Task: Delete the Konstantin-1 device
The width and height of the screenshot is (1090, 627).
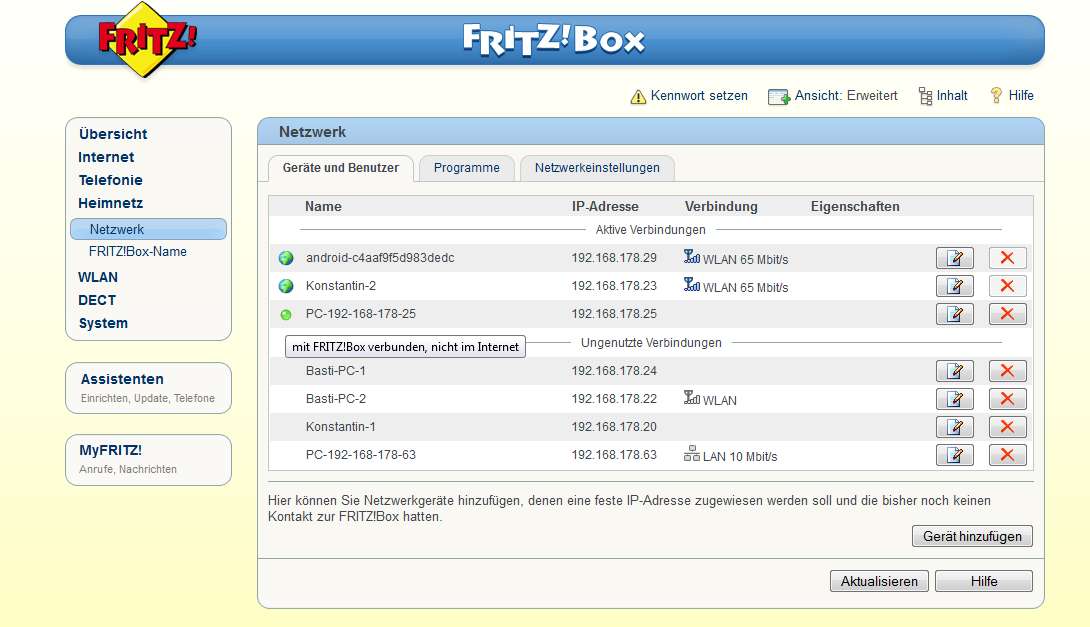Action: click(x=1007, y=427)
